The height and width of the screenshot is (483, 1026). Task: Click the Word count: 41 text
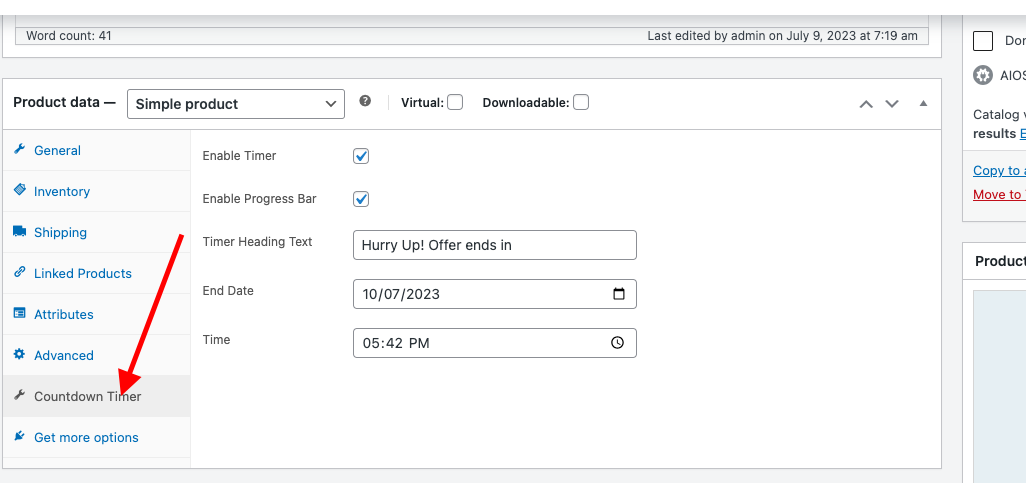[69, 35]
